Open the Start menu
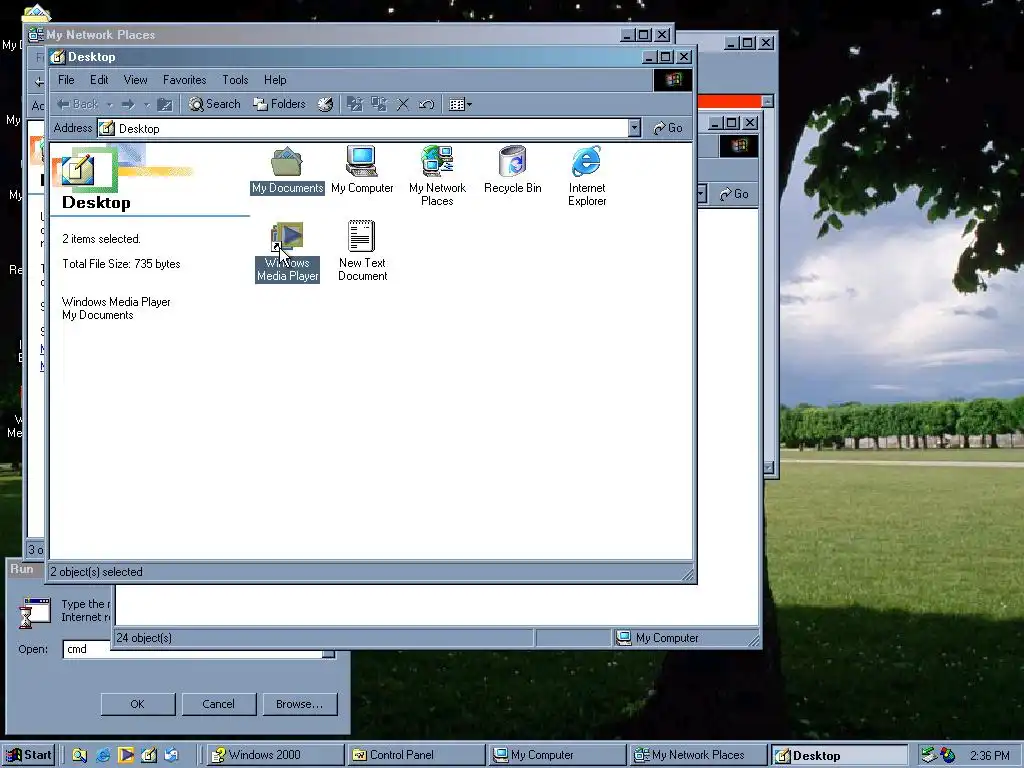This screenshot has height=768, width=1024. tap(29, 755)
